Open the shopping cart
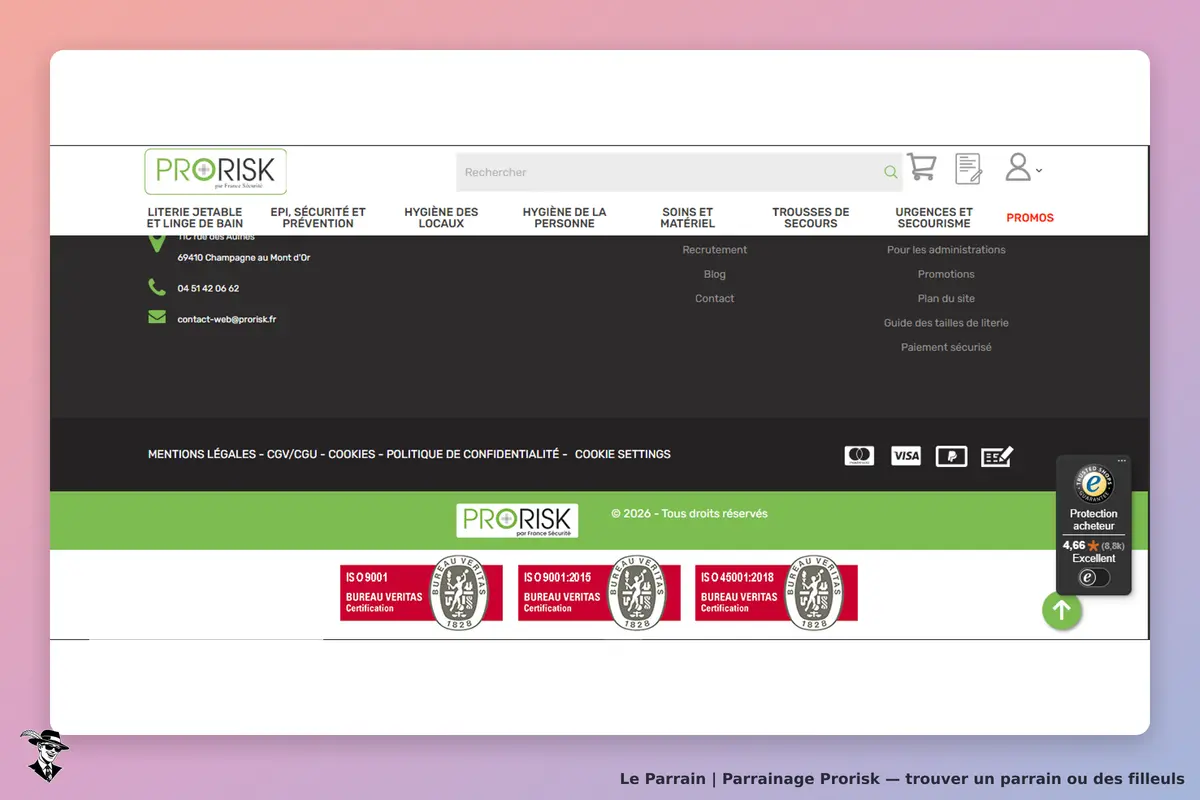 pyautogui.click(x=921, y=167)
